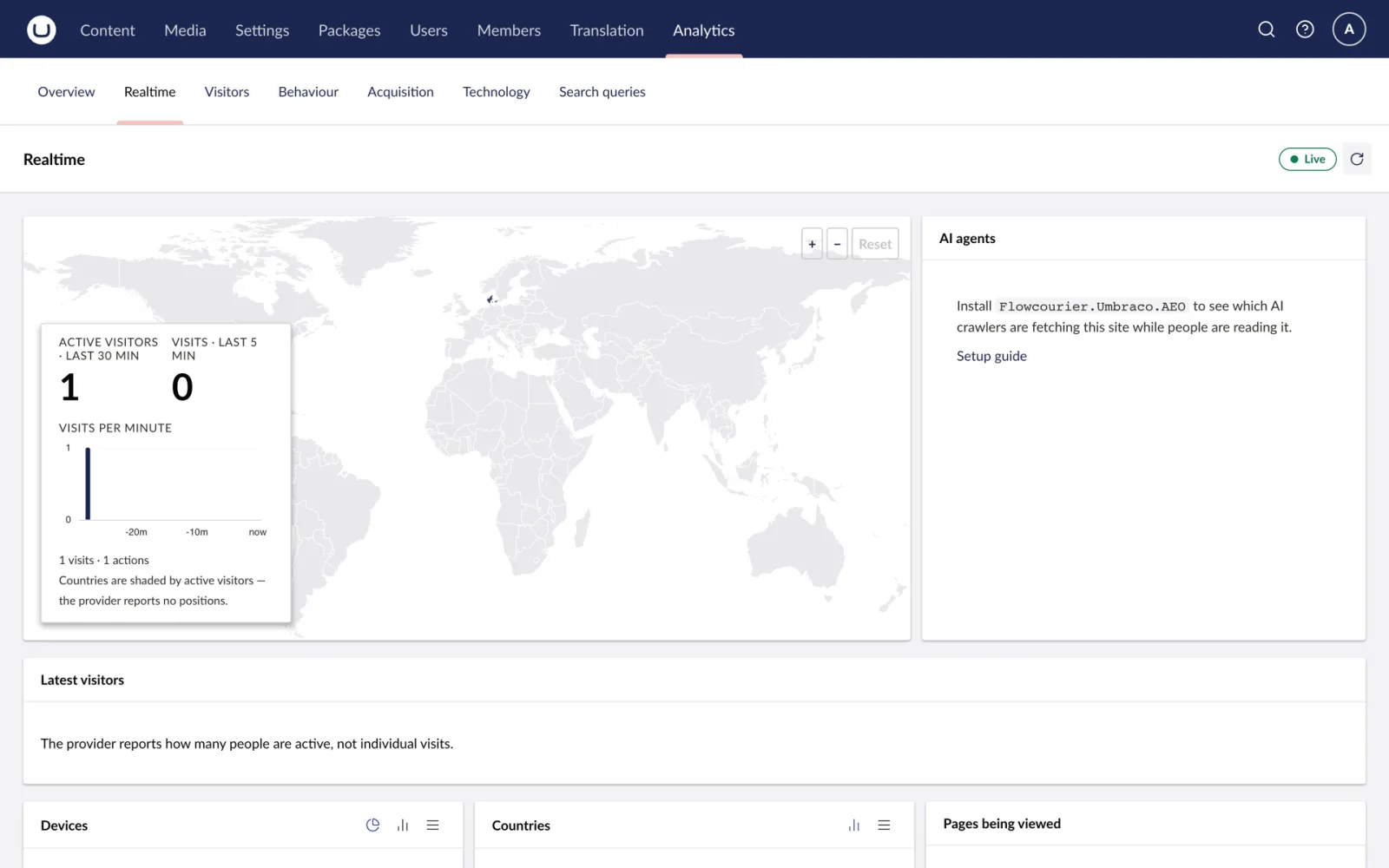The height and width of the screenshot is (868, 1389).
Task: Click the '1 visits · 1 actions' summary
Action: point(104,560)
